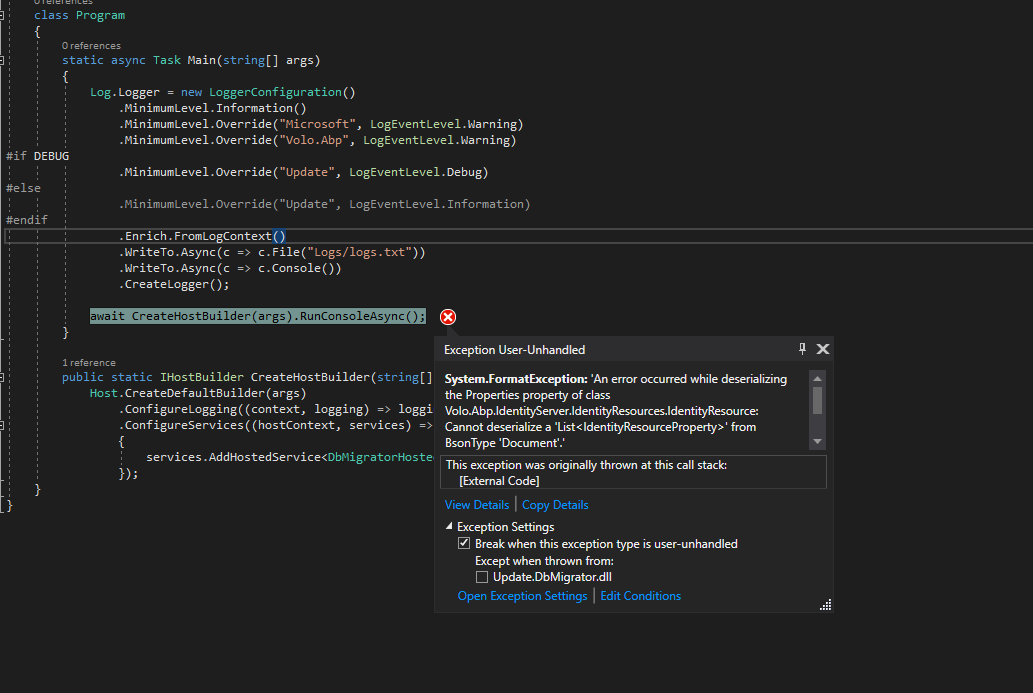Pin the Exception User-Unhandled popup
1033x693 pixels.
(802, 349)
